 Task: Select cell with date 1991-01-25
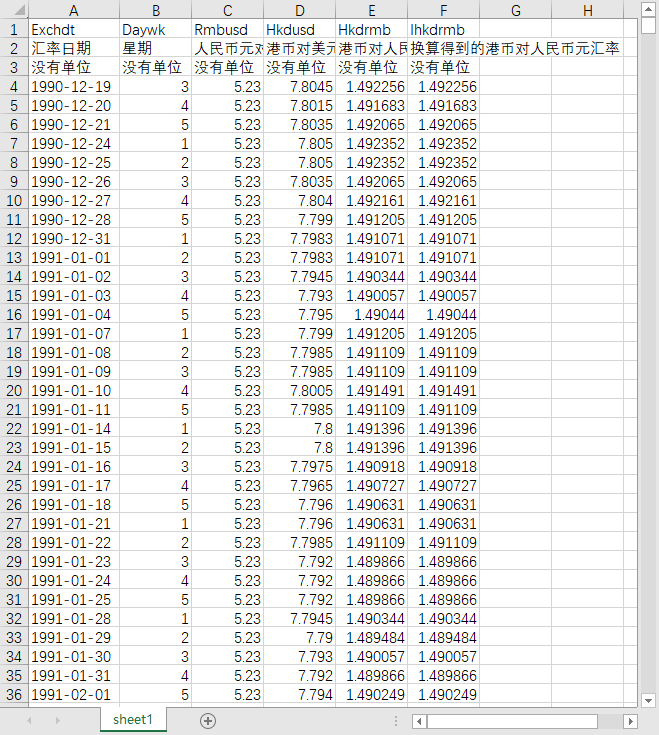click(74, 600)
